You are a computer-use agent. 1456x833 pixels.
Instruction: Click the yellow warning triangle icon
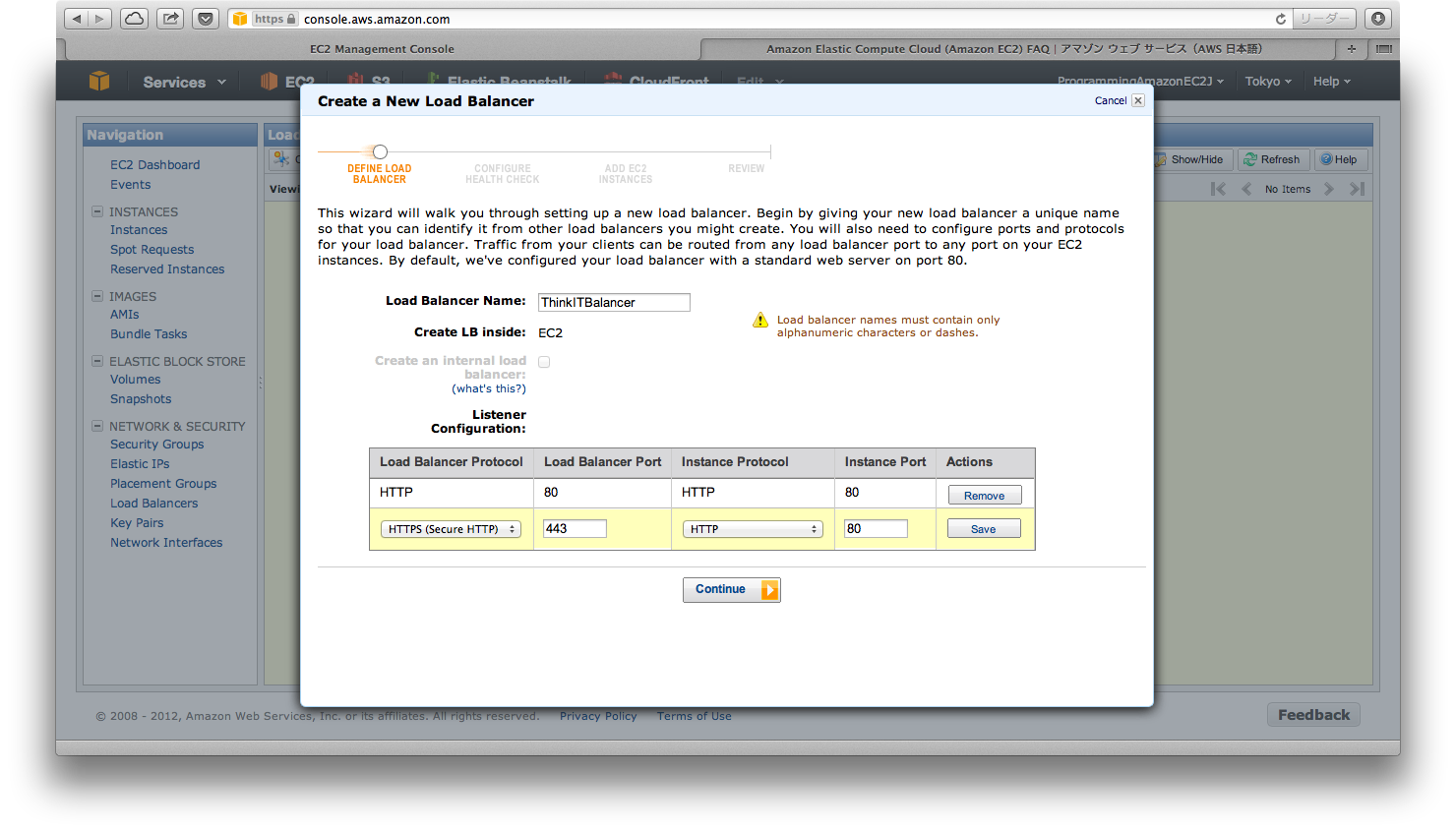coord(759,321)
